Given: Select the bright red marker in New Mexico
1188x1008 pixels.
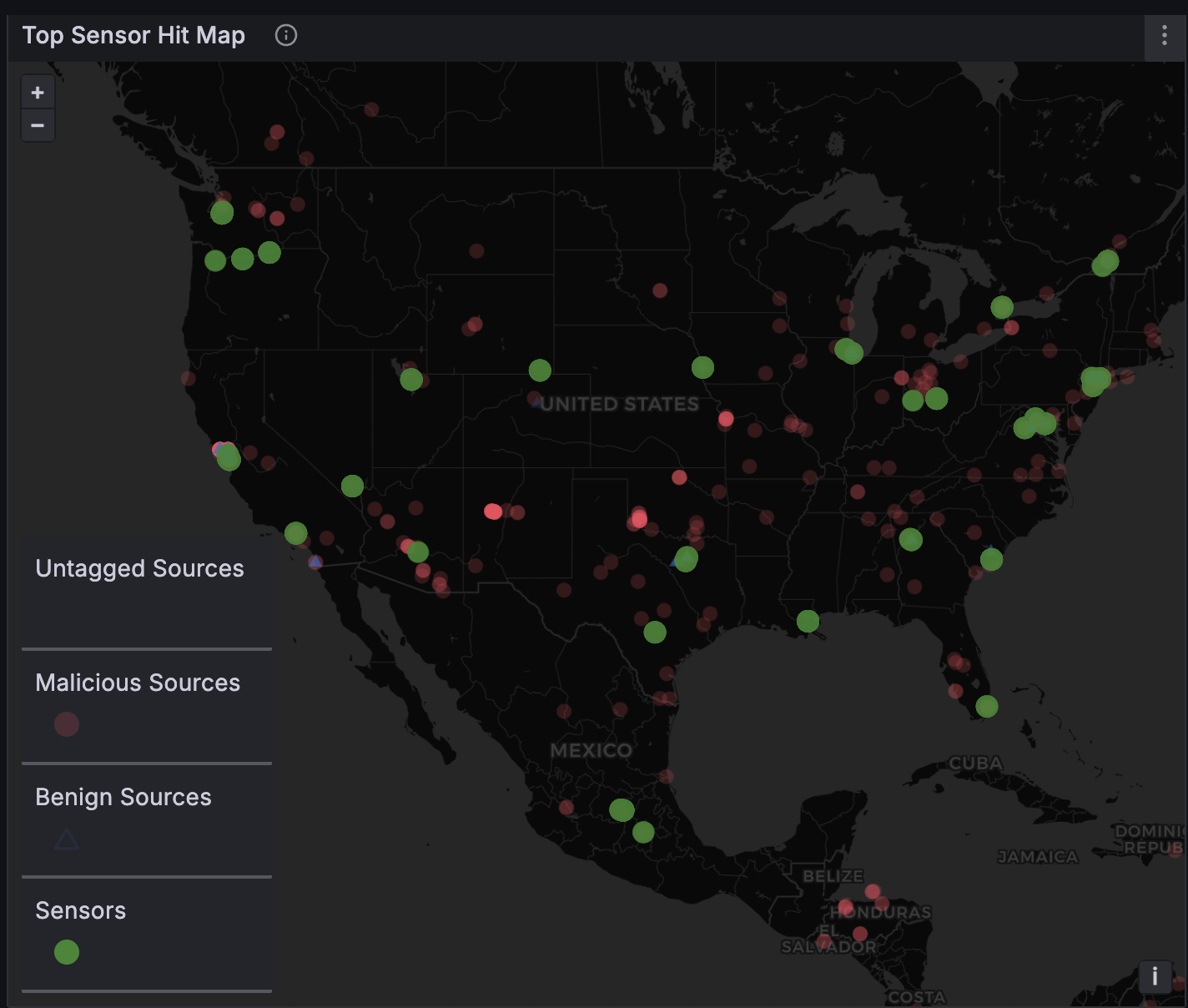Looking at the screenshot, I should coord(493,512).
